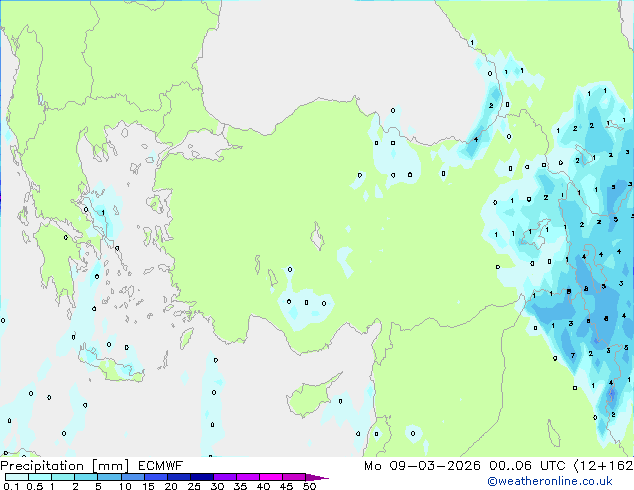
Task: Click the Mo 09-03-2026 forecast date text
Action: point(422,466)
